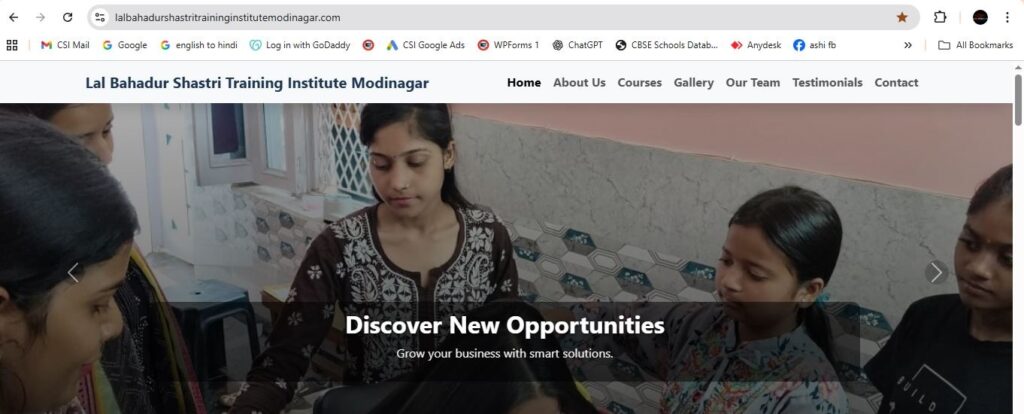
Task: Open the ChatGPT bookmark
Action: pos(577,45)
